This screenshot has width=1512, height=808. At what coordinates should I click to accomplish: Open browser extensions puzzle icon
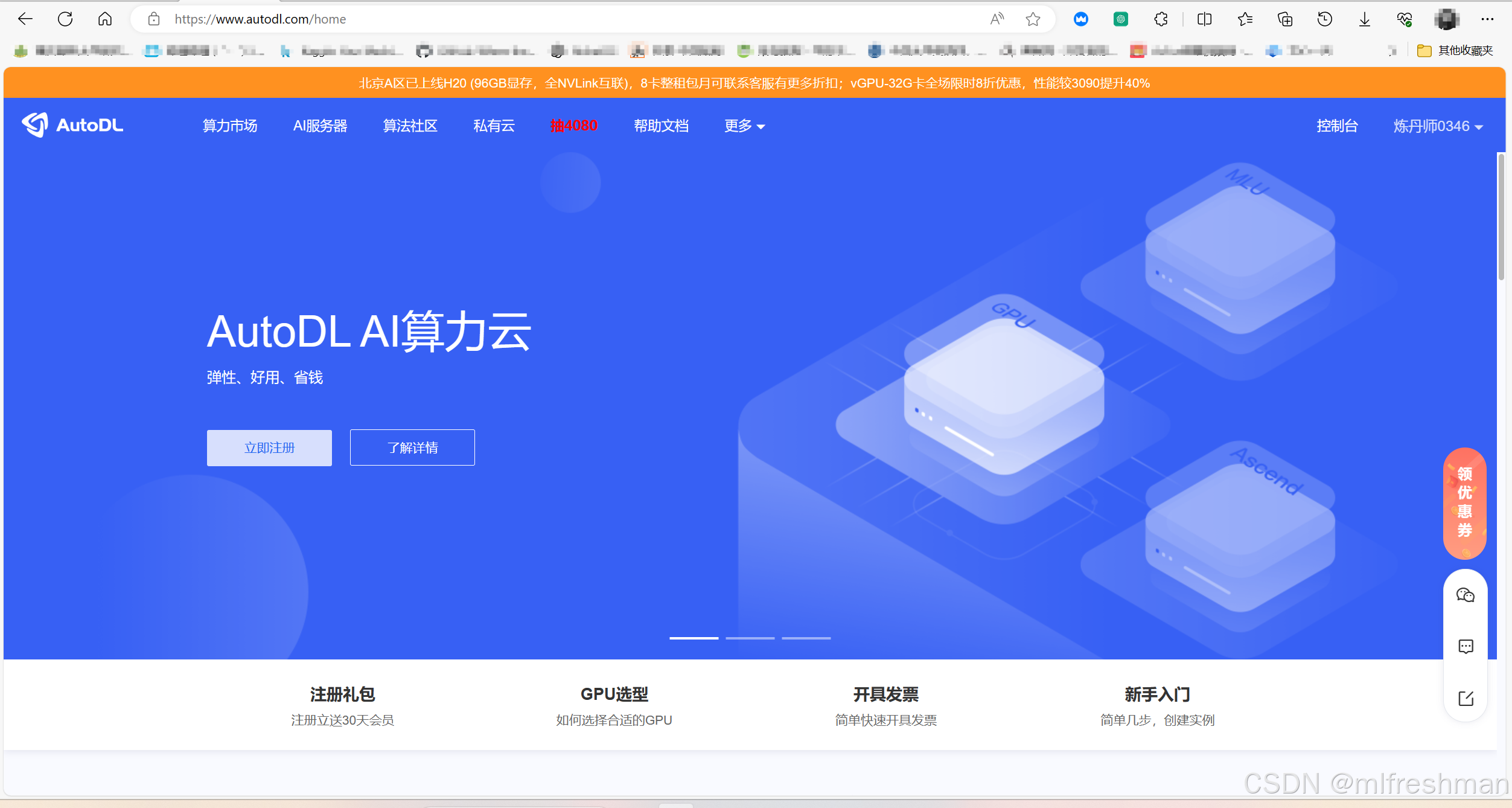pos(1161,19)
